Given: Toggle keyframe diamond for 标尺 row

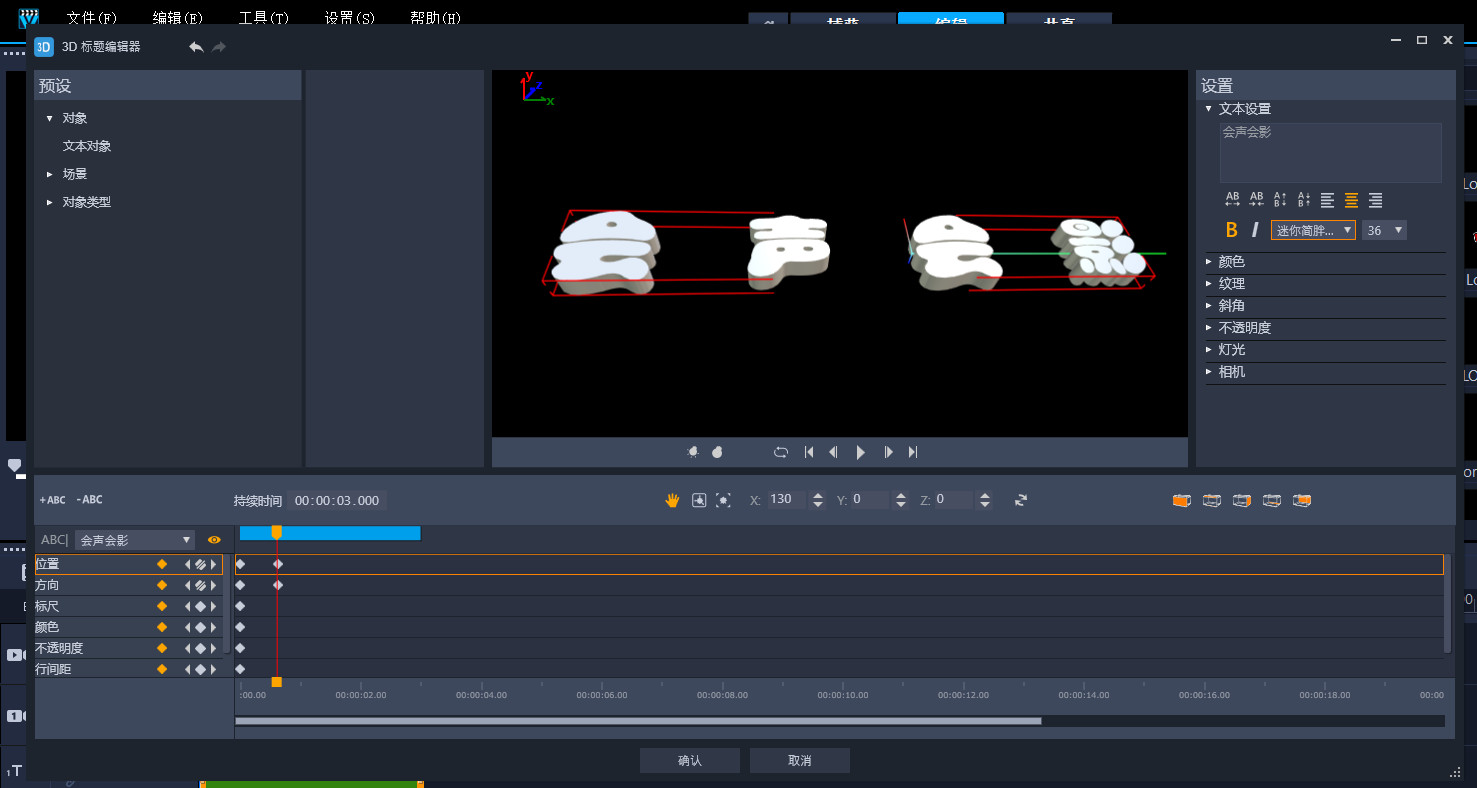Looking at the screenshot, I should coord(162,606).
